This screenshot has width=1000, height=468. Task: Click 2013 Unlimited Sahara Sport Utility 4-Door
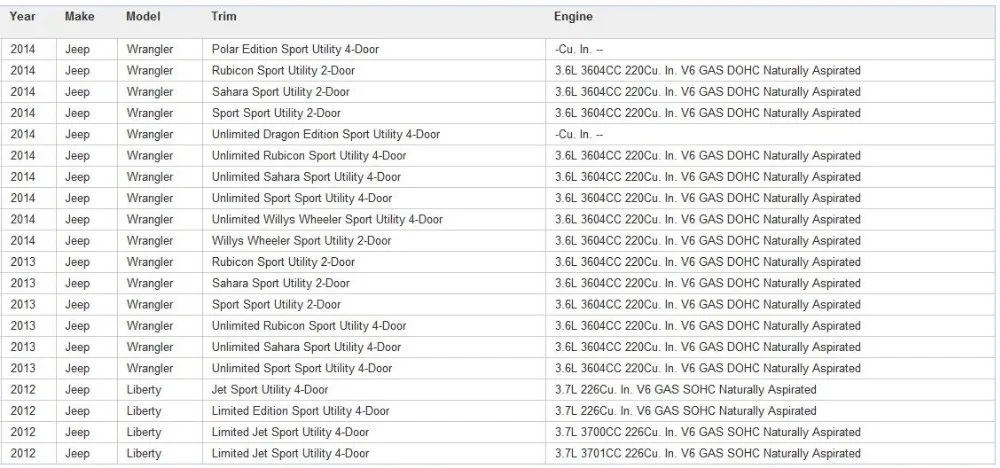[306, 347]
